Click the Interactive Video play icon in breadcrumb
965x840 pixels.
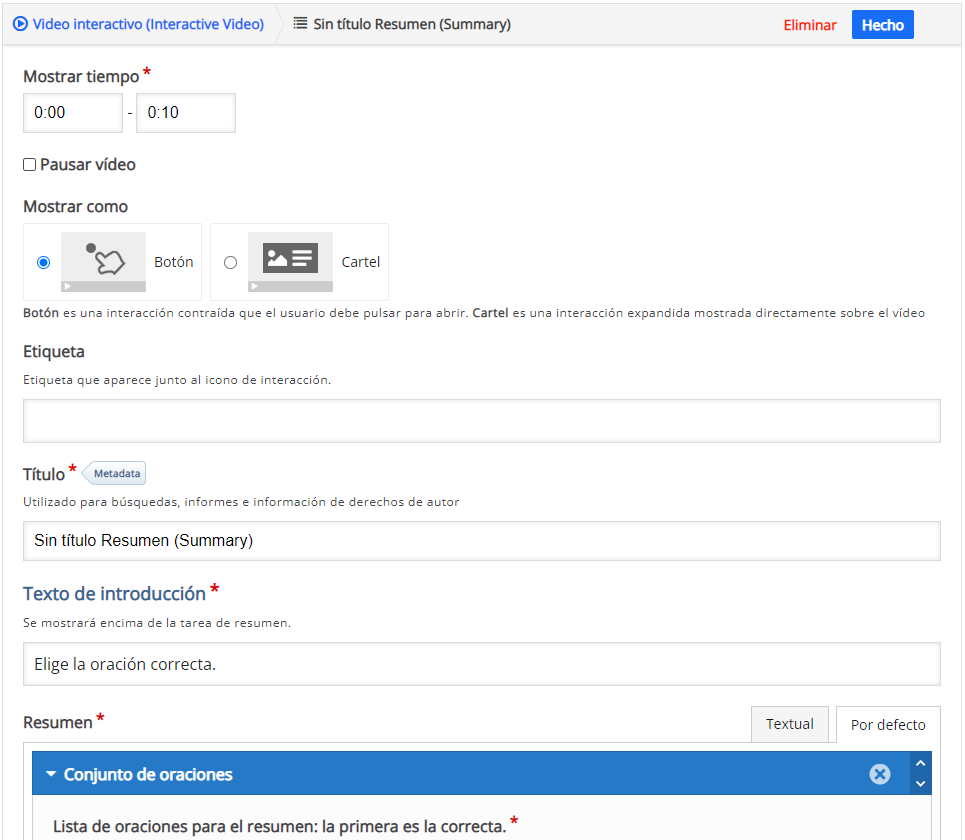[20, 24]
